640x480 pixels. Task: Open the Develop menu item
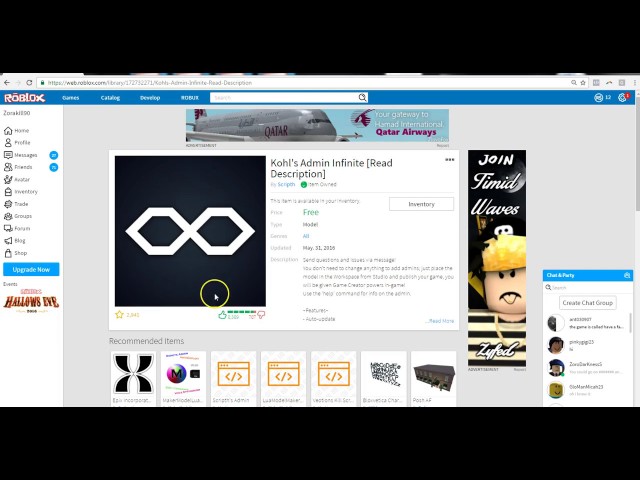[150, 98]
